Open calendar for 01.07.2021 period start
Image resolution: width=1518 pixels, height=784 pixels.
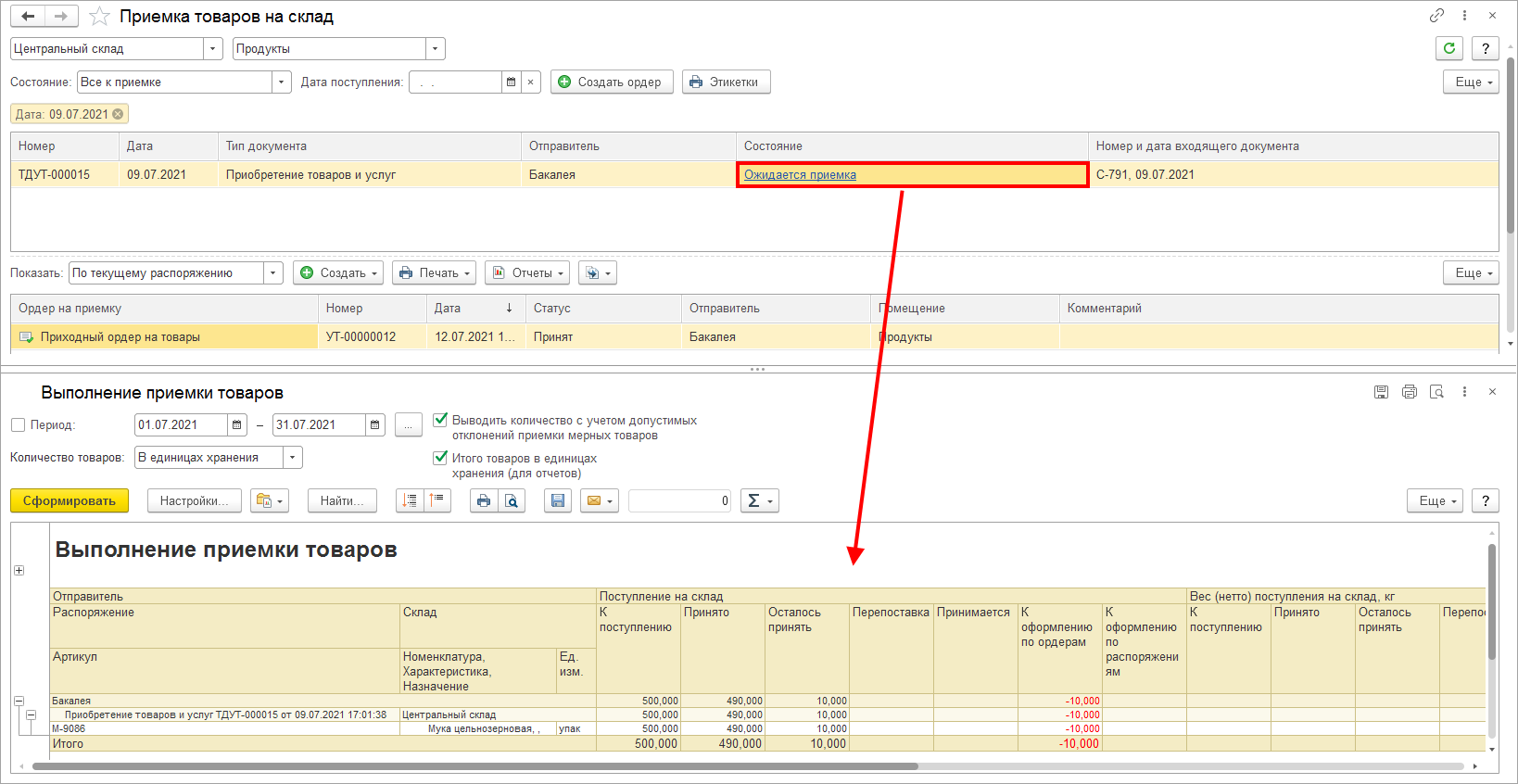coord(237,424)
